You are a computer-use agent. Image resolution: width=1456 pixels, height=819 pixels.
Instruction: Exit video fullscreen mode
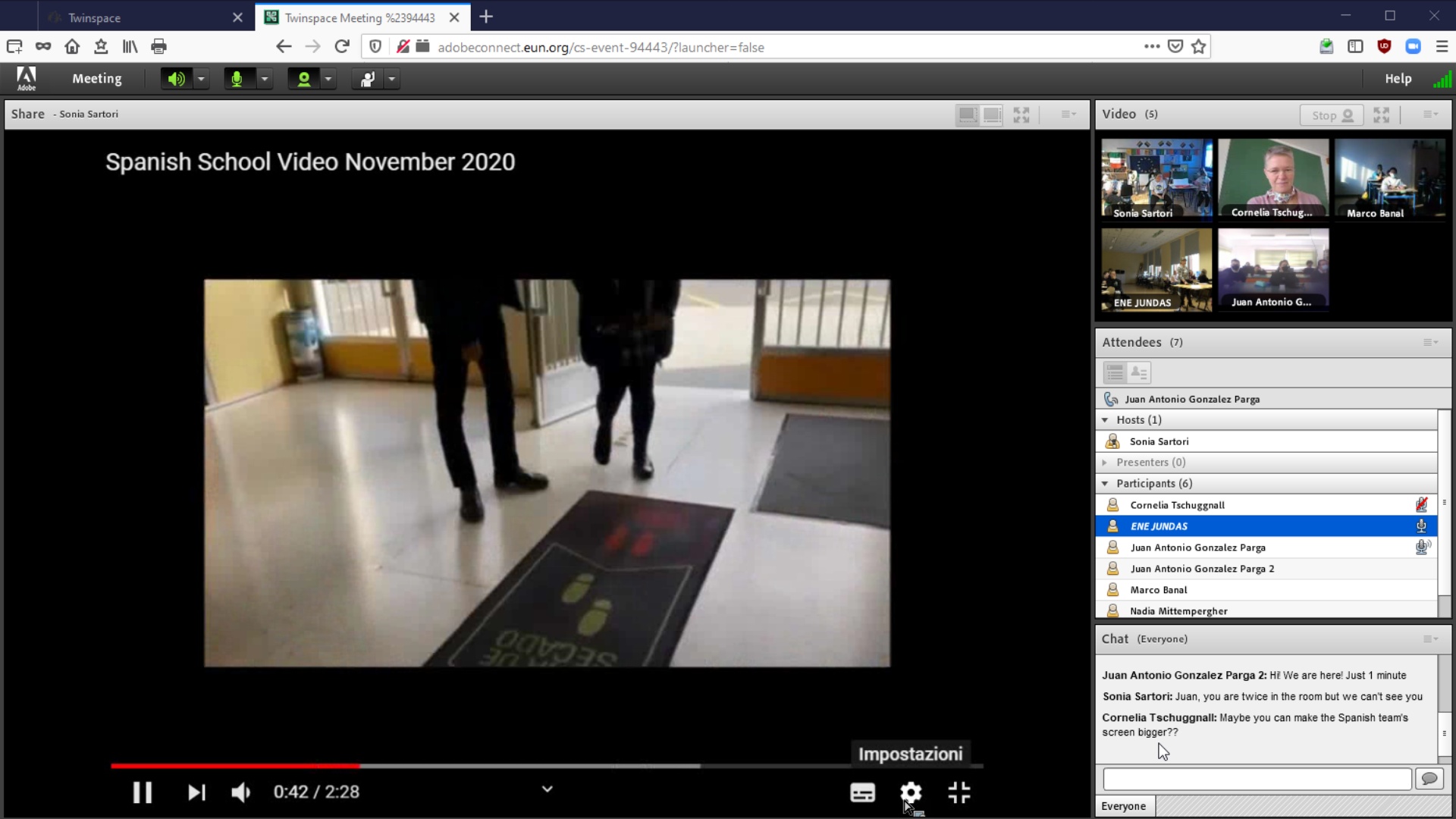tap(959, 792)
